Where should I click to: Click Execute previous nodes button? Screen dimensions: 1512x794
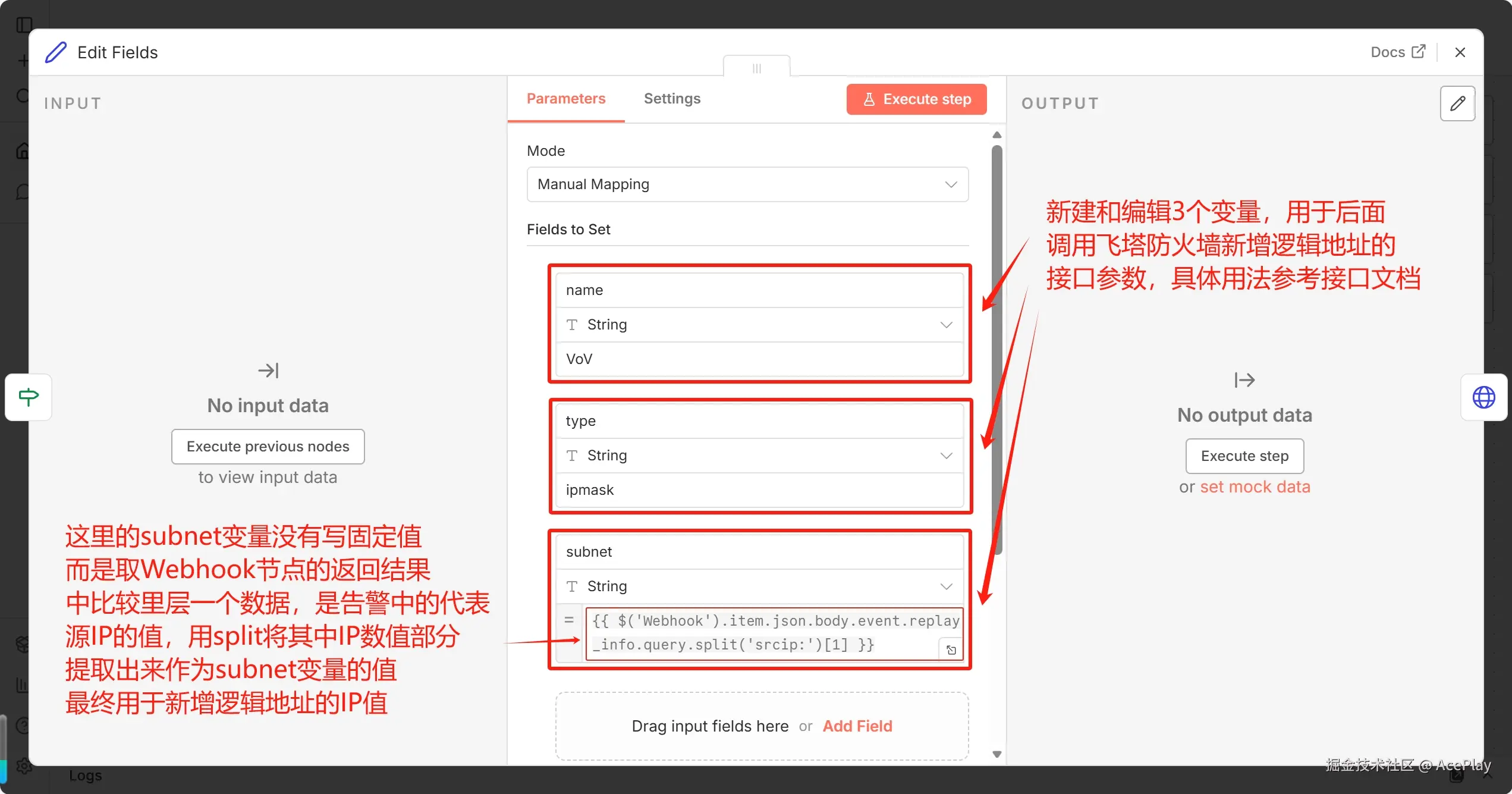268,446
